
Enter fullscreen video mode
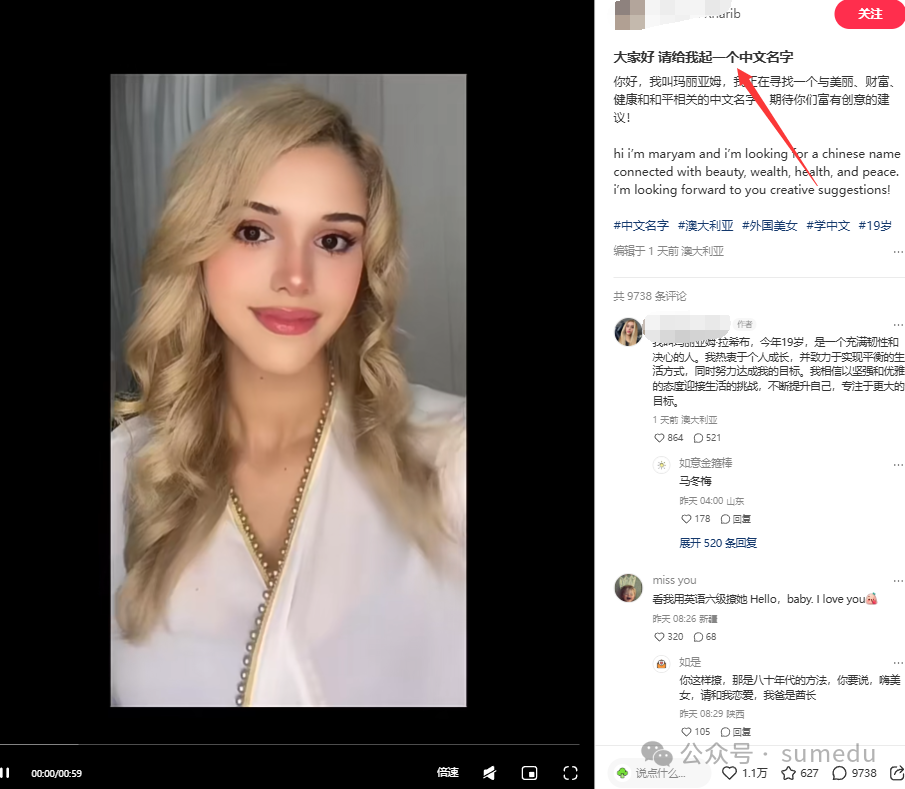pyautogui.click(x=570, y=773)
